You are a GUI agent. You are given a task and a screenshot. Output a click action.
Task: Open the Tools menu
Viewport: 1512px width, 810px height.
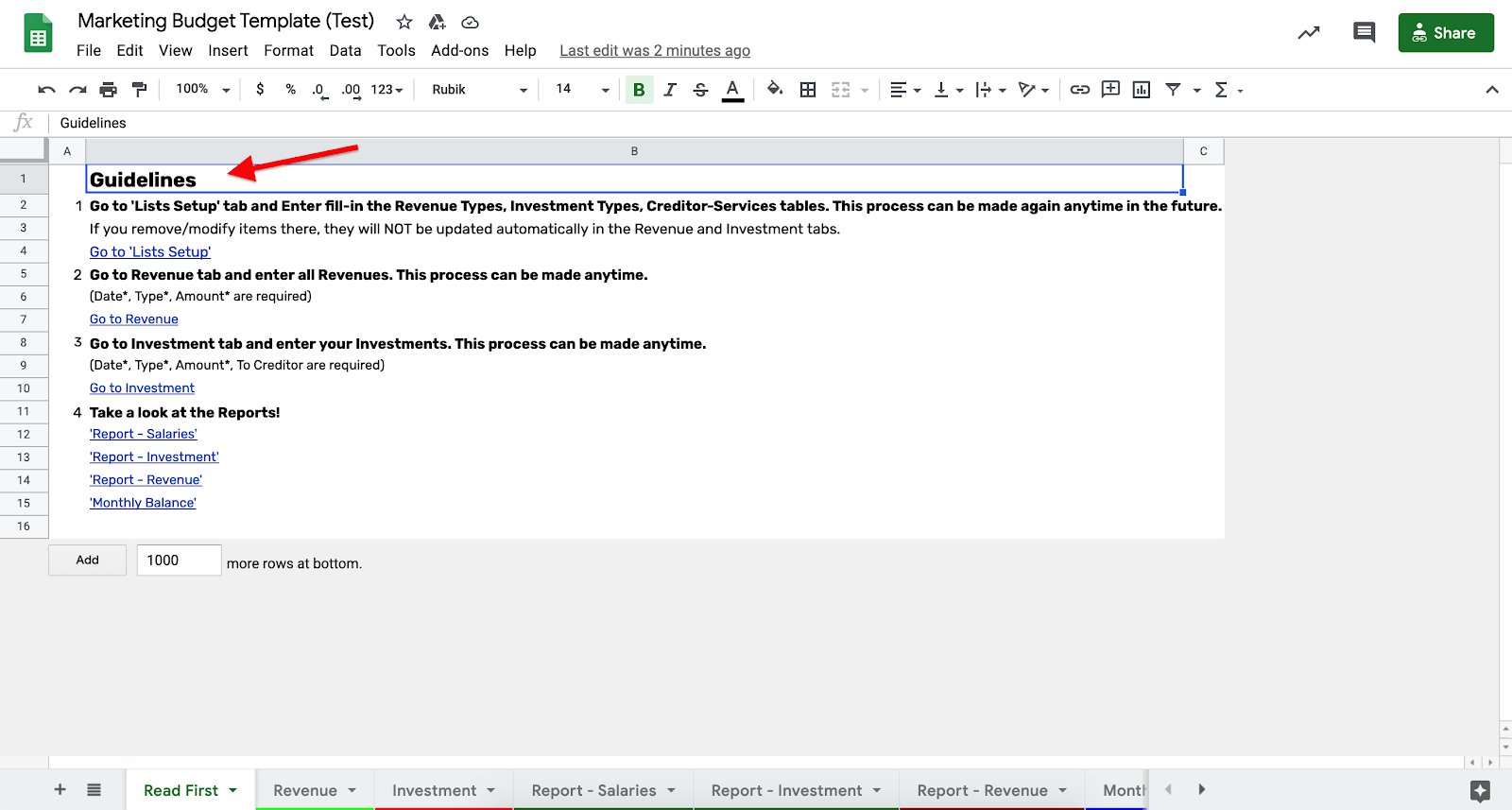396,51
